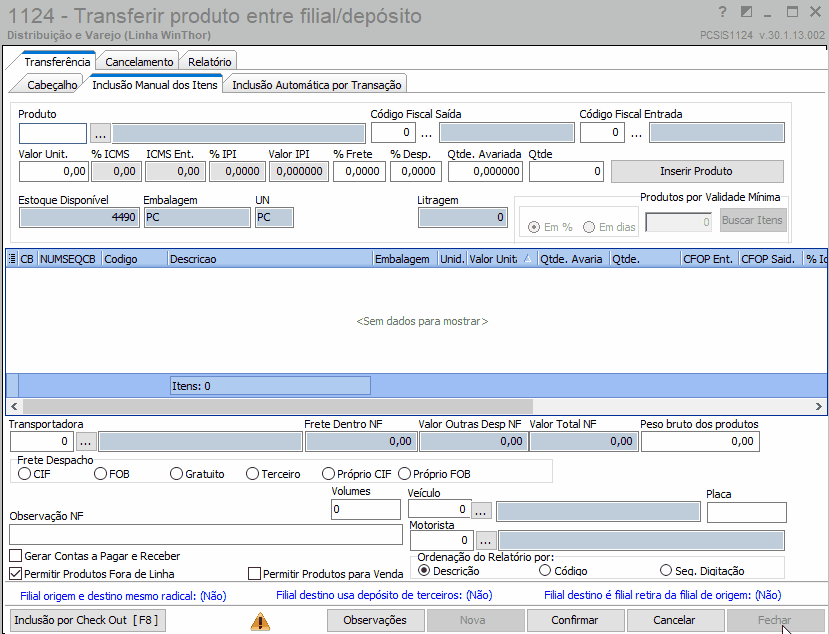Check Permitir Produtos para Venda
829x634 pixels.
pos(254,574)
